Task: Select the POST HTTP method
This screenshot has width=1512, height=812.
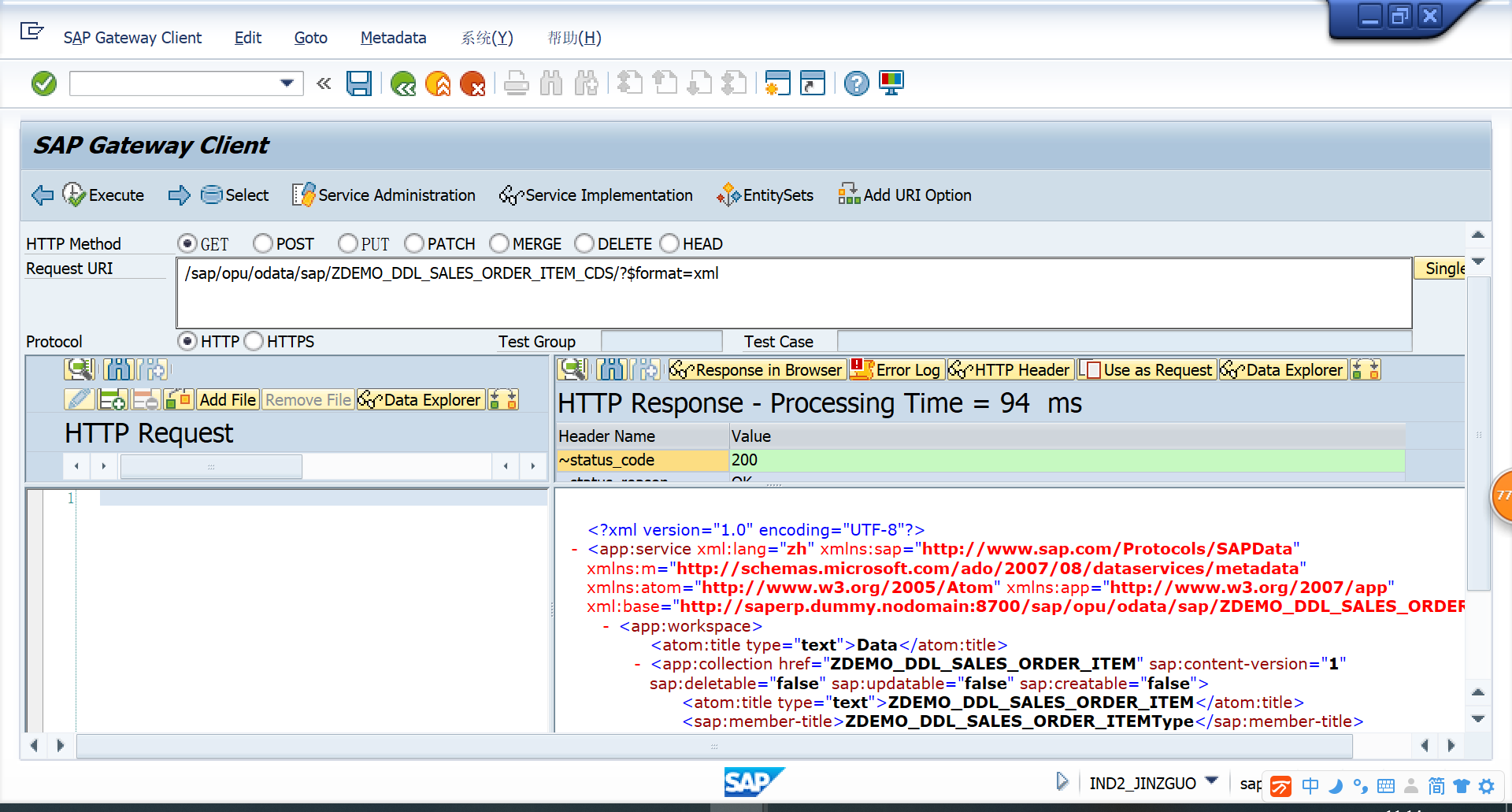Action: [262, 243]
